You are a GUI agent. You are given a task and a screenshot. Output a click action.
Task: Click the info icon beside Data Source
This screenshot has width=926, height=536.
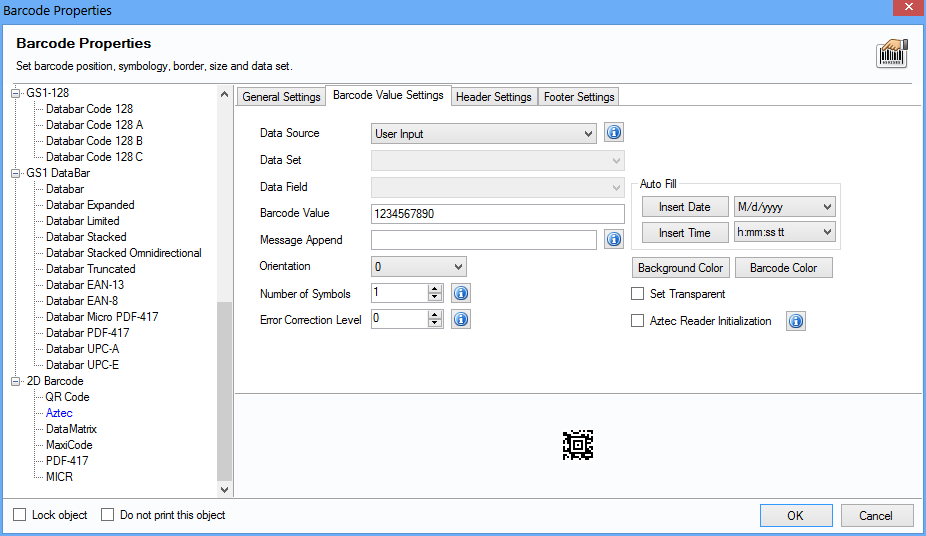[615, 133]
